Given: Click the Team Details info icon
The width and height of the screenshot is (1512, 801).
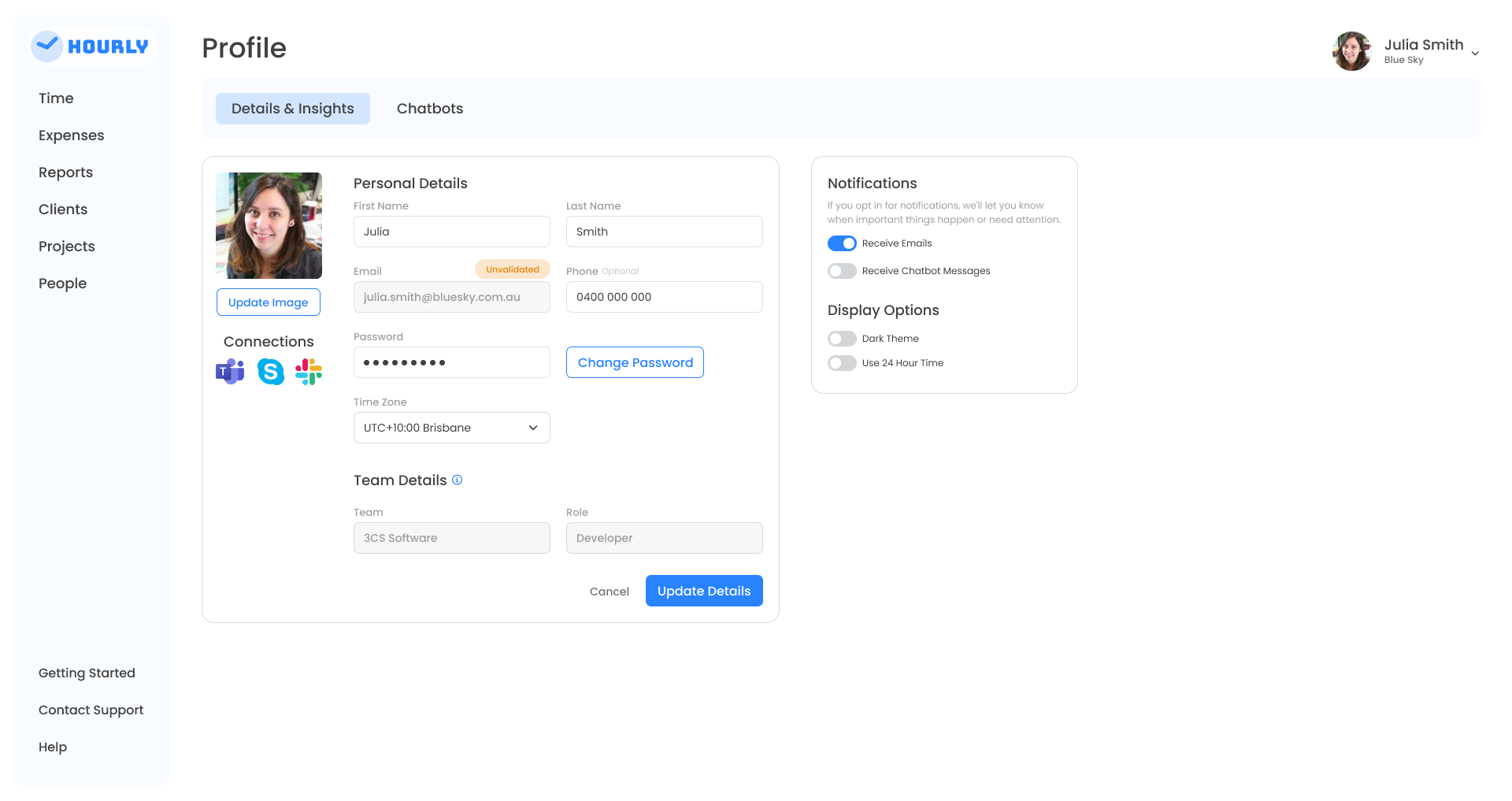Looking at the screenshot, I should point(458,480).
